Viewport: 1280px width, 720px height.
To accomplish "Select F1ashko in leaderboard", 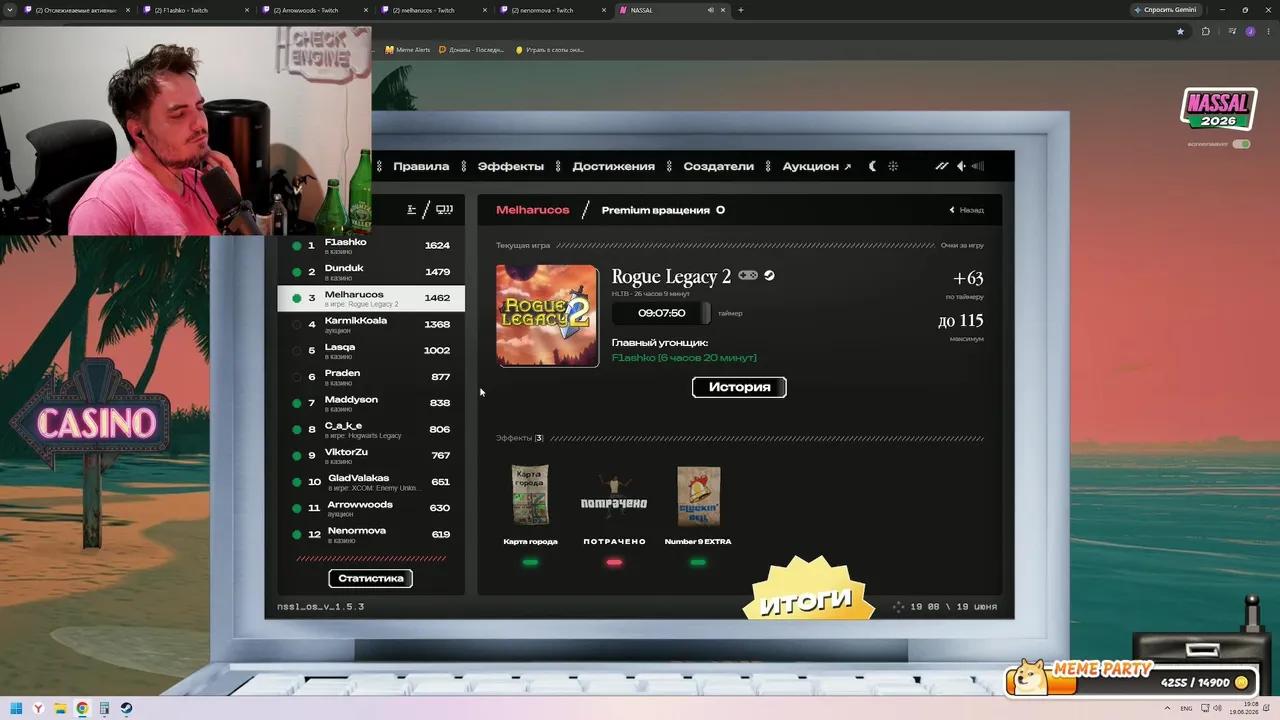I will (371, 246).
